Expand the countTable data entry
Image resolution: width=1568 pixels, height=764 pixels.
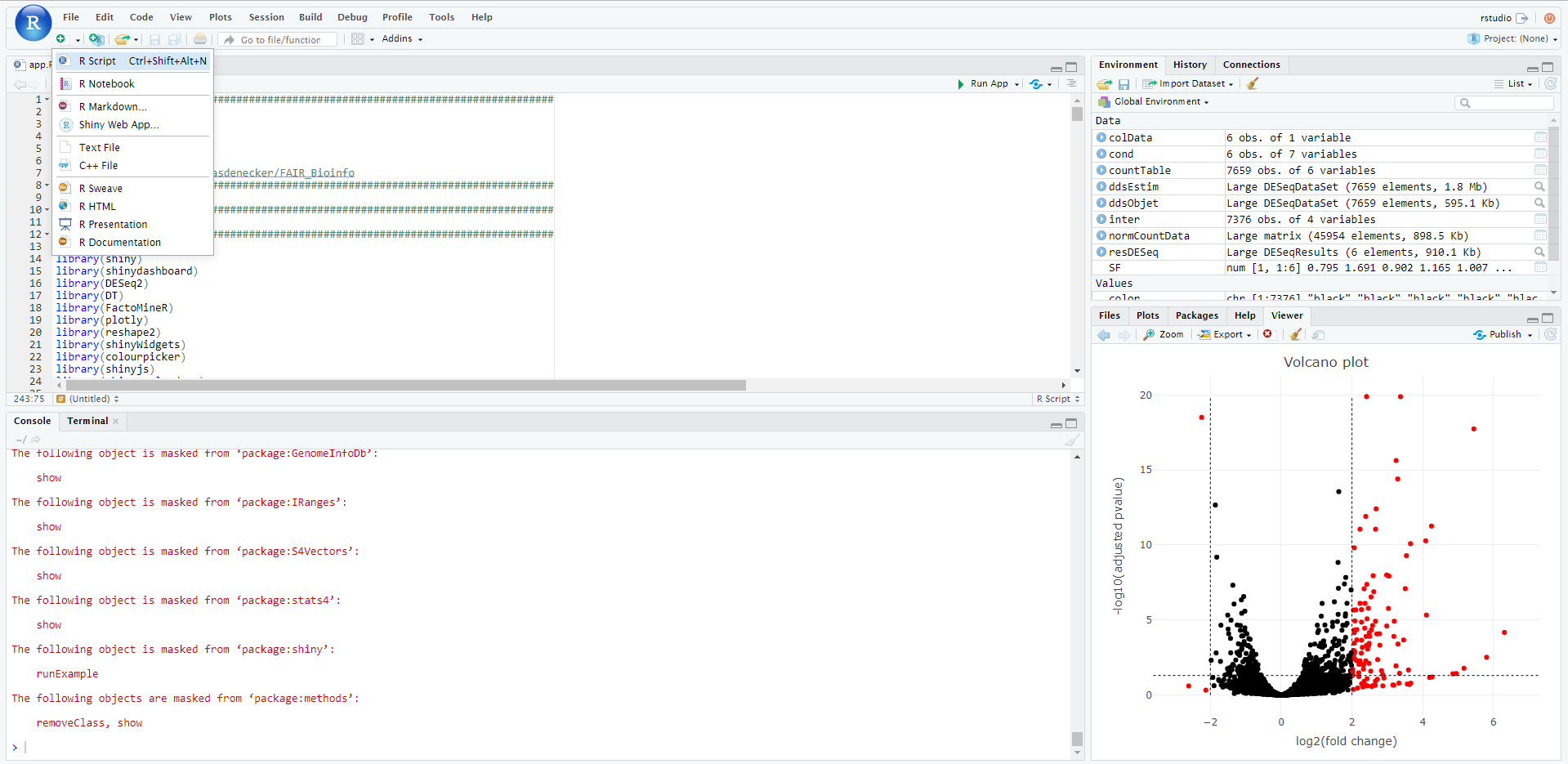[1101, 170]
